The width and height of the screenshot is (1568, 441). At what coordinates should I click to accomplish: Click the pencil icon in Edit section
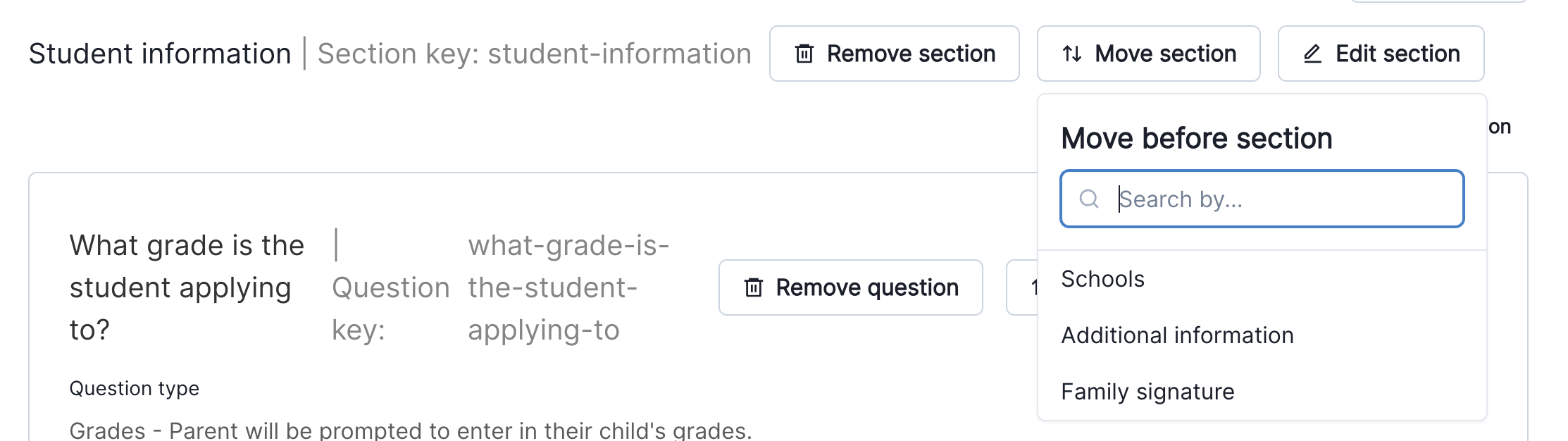pyautogui.click(x=1312, y=54)
